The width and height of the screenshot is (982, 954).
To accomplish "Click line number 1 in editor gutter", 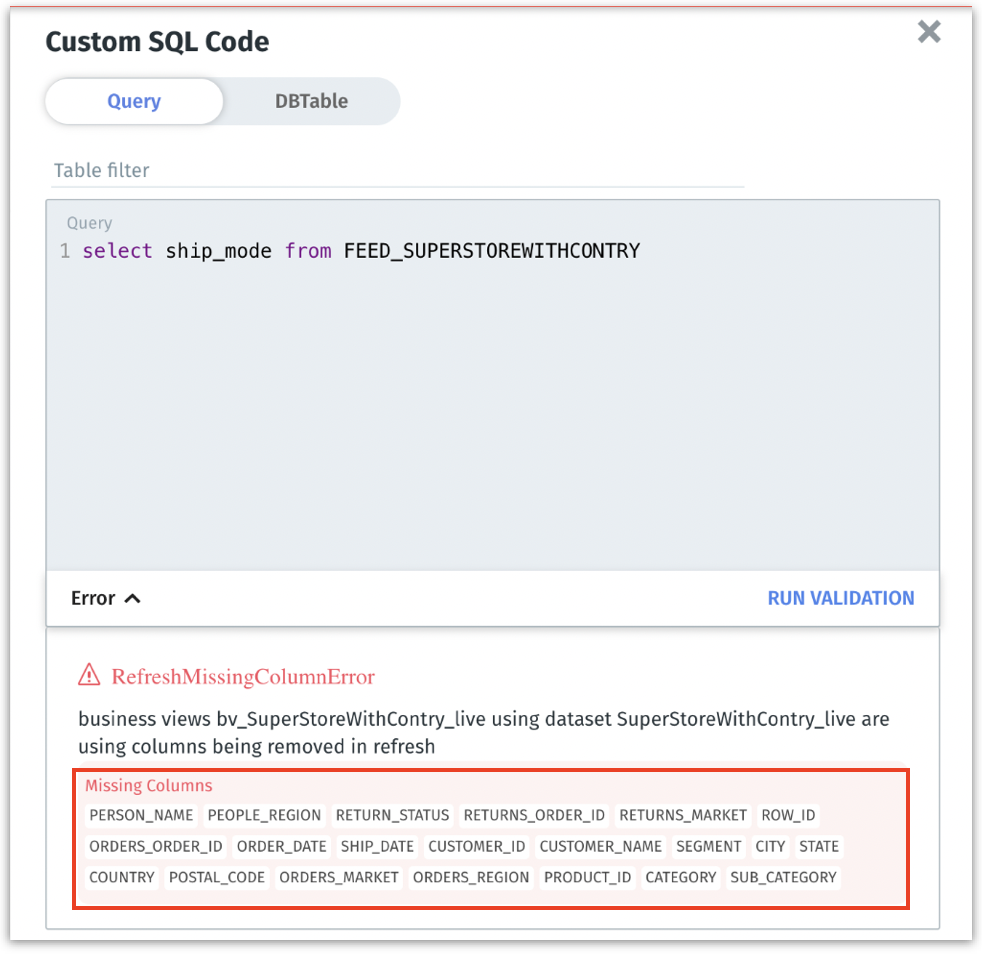I will coord(65,251).
